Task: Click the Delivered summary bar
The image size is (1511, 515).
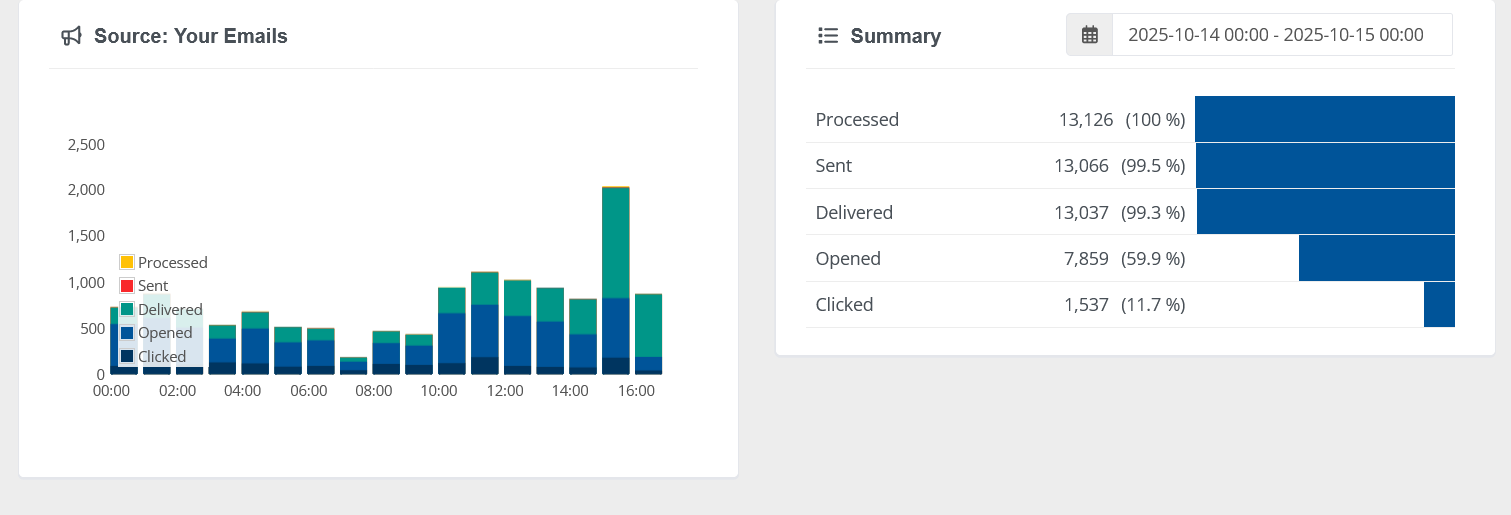Action: (1325, 212)
